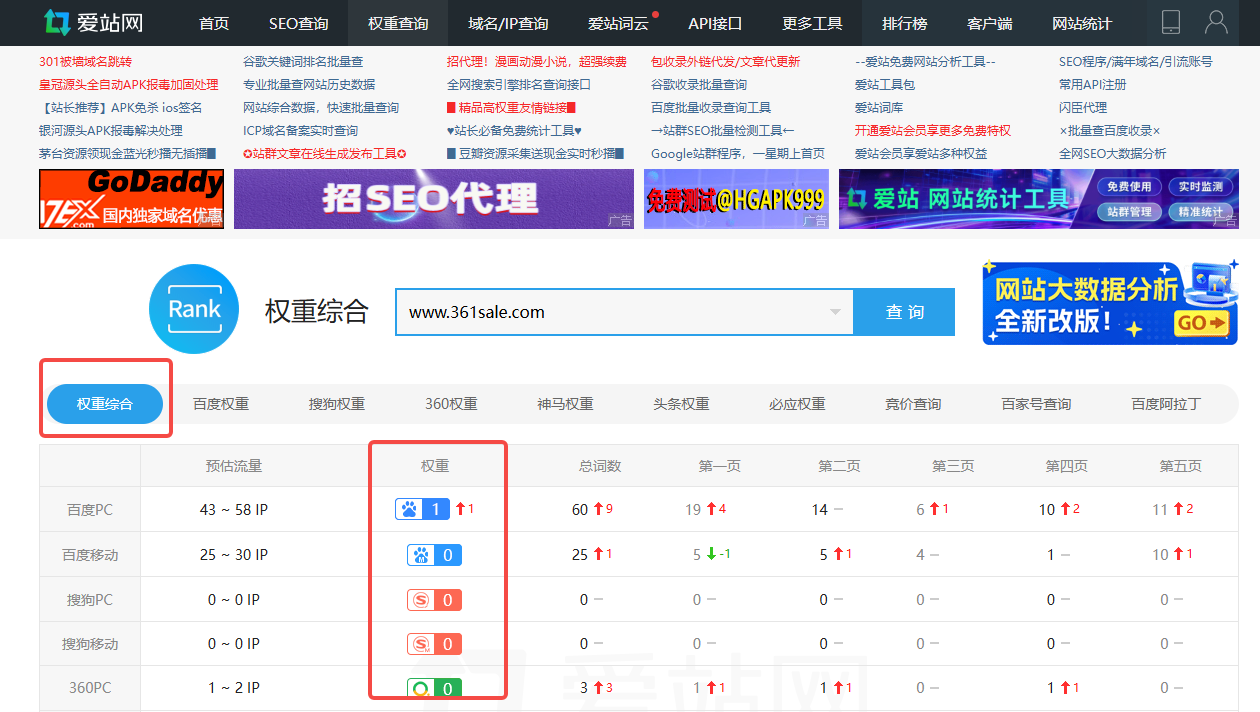Open the 神马权重 tab
1260x712 pixels.
click(566, 404)
